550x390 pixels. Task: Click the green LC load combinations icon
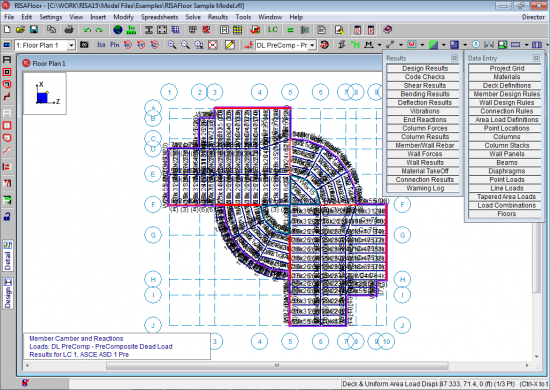273,30
